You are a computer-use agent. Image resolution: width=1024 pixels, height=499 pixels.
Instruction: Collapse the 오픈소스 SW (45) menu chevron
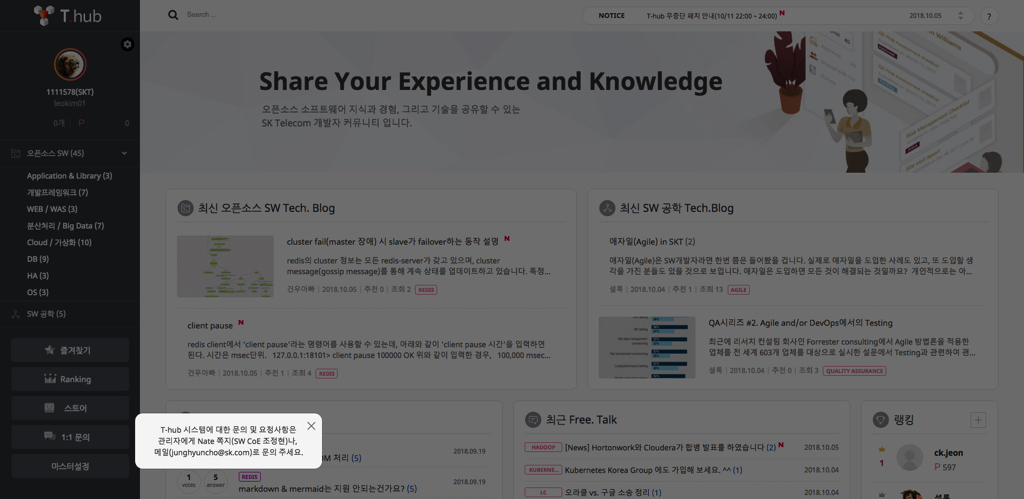124,153
